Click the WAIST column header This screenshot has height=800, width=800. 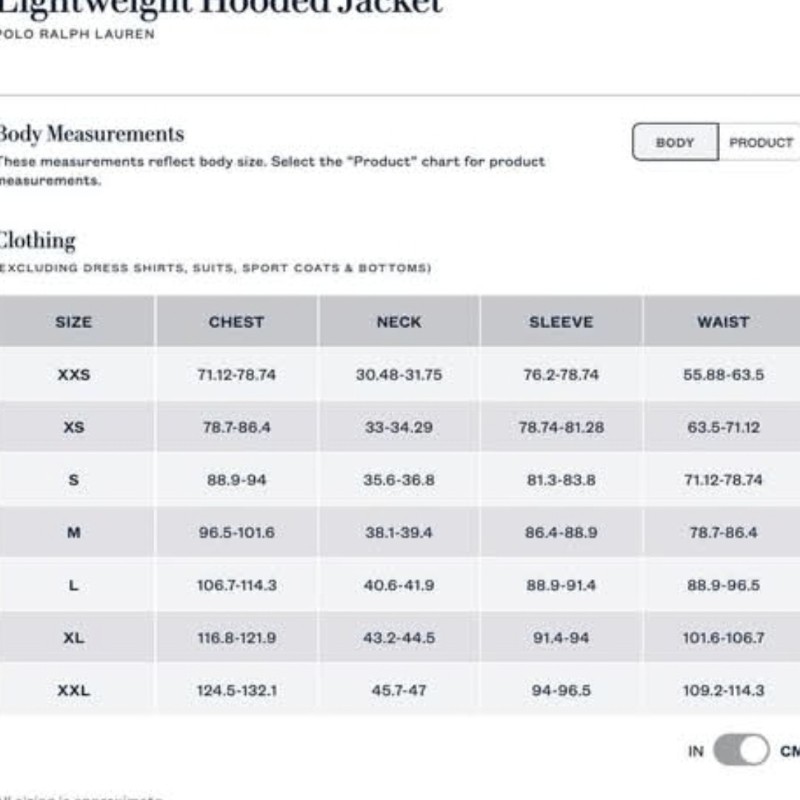pyautogui.click(x=723, y=322)
